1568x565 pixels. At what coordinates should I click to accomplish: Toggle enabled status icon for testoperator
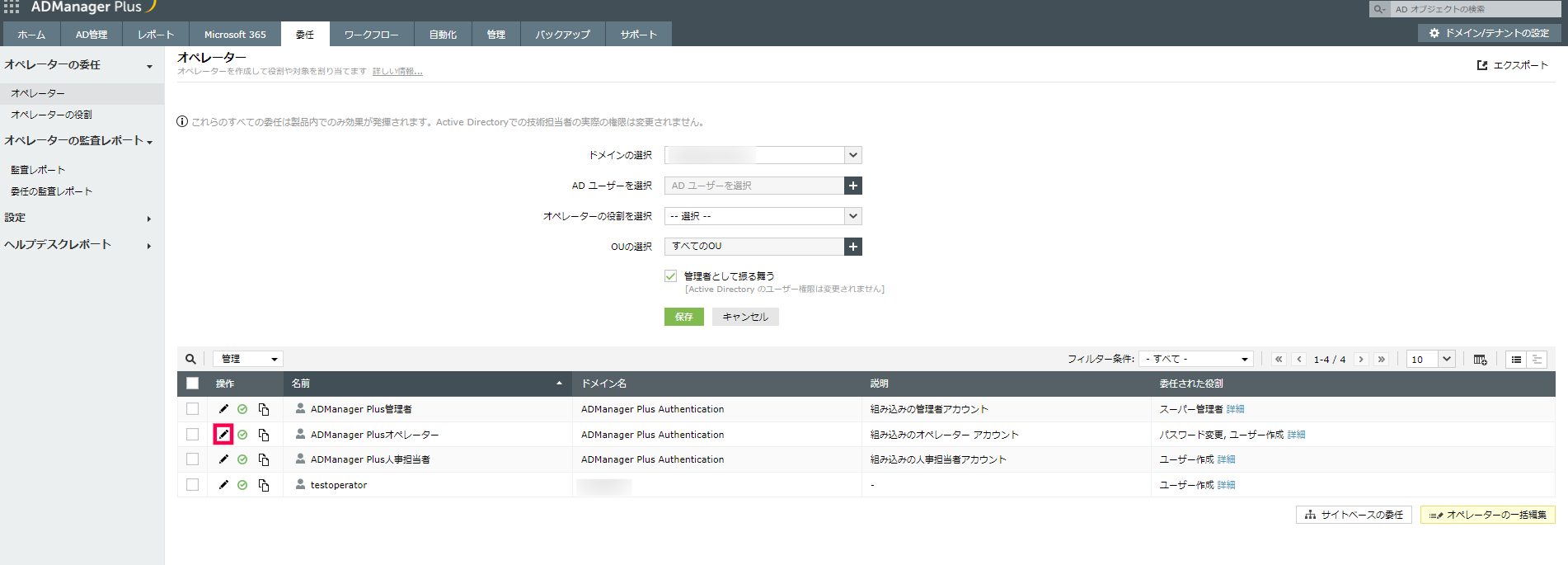242,485
